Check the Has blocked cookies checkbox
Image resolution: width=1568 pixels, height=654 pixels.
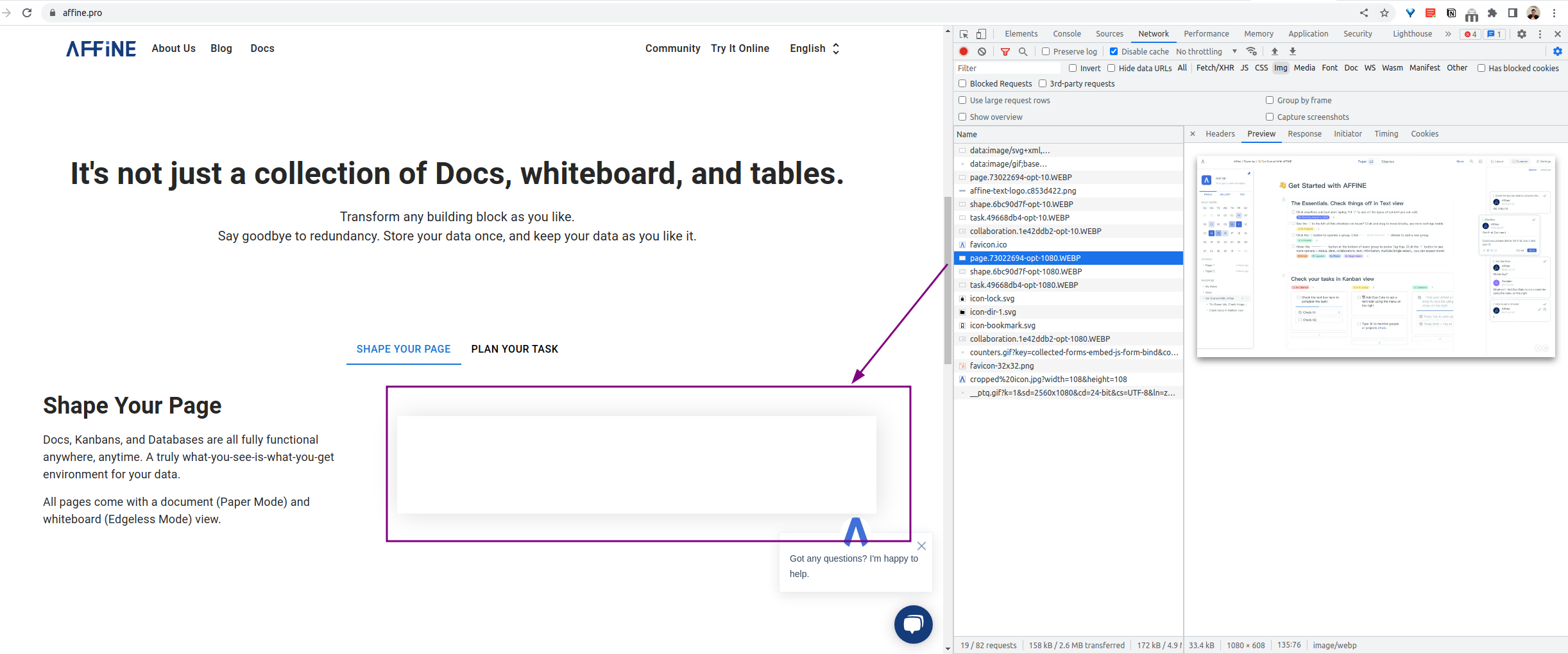click(1481, 68)
